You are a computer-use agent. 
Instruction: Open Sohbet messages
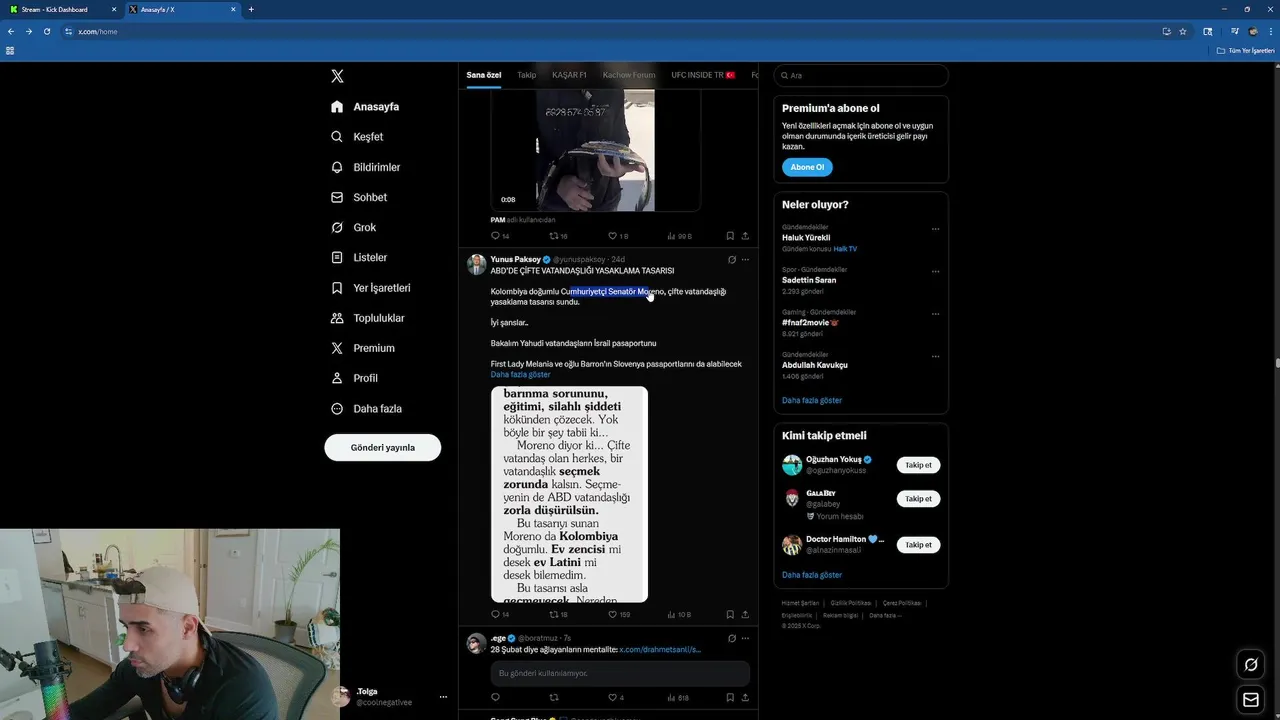pyautogui.click(x=359, y=197)
